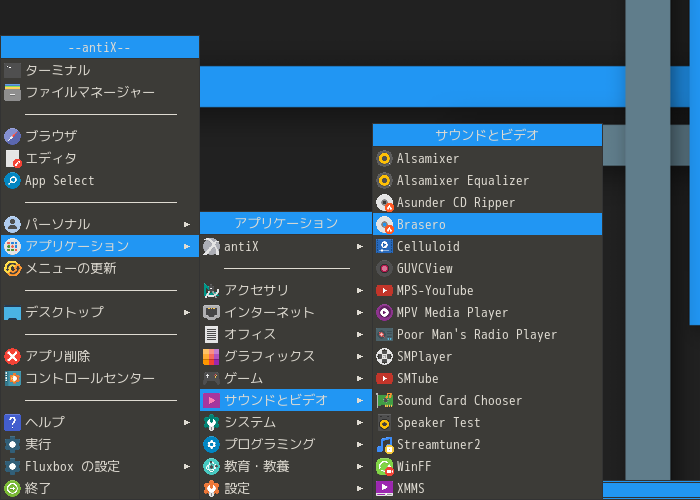Click the Asunder CD Ripper disc icon
Screen dimensions: 700x500
[x=384, y=202]
